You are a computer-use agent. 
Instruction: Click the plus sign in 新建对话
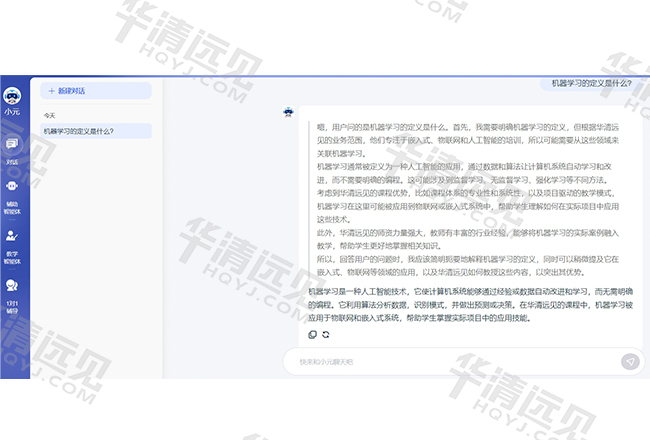(51, 90)
